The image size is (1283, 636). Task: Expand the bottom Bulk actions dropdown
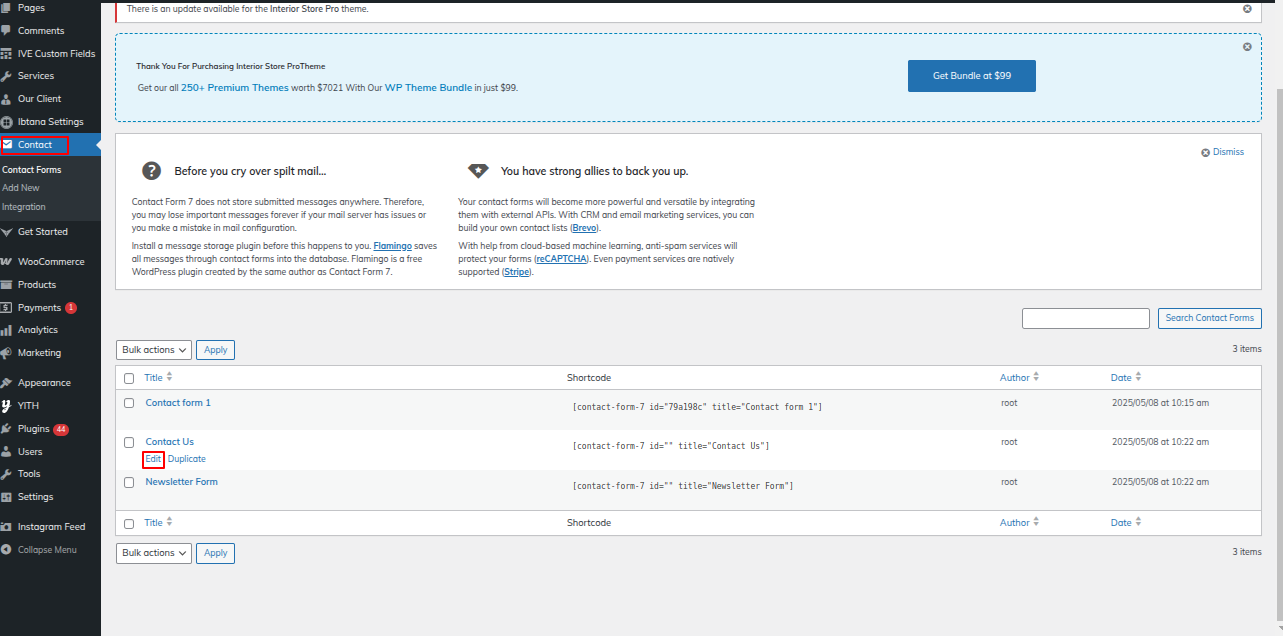(x=154, y=553)
